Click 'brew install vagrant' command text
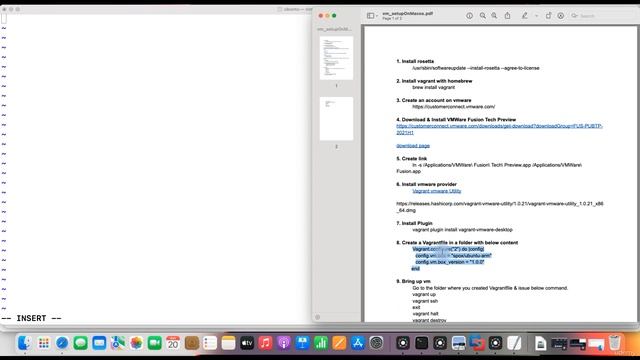 [433, 87]
